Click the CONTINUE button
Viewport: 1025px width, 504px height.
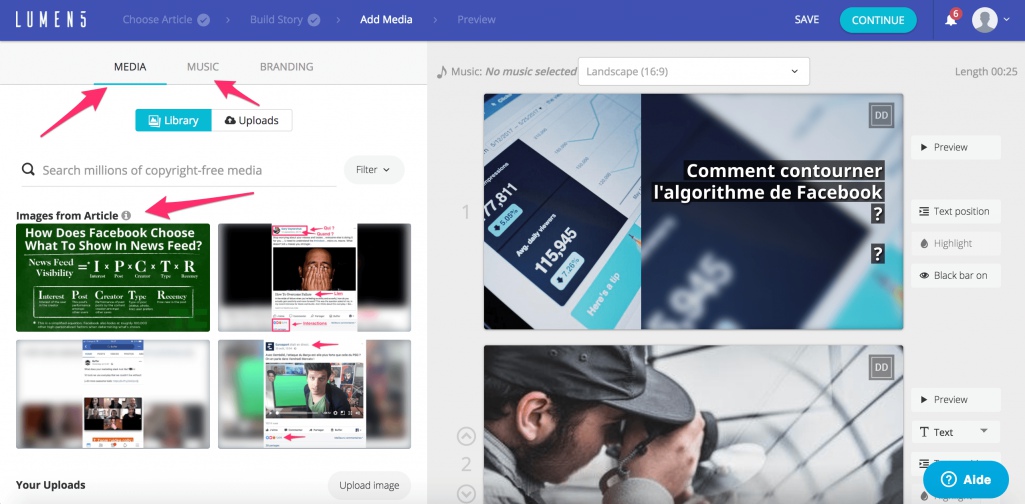(878, 20)
